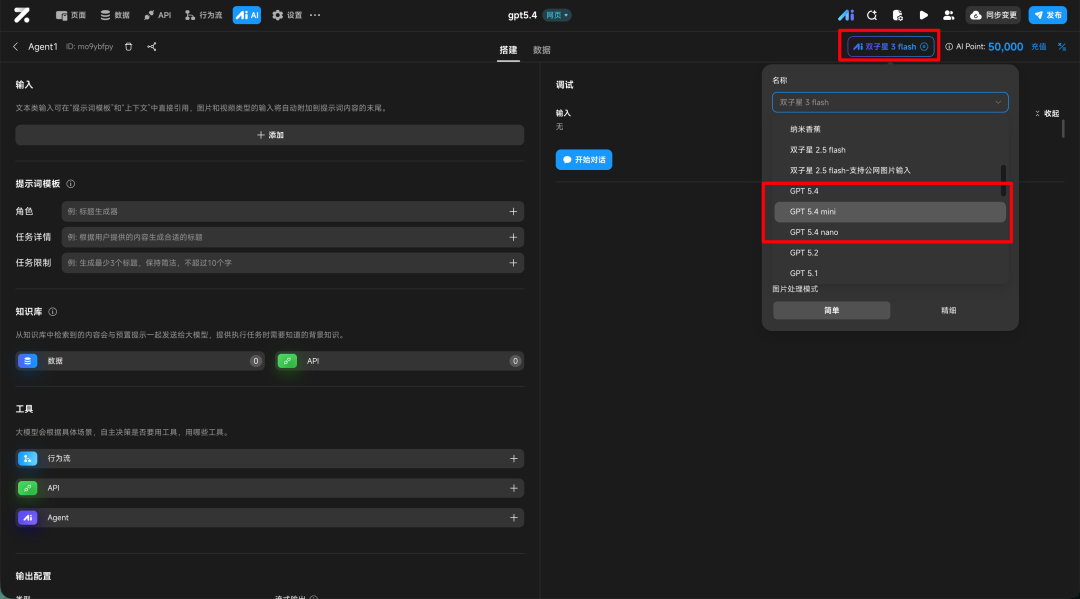Click the 双子星 3 flash model selector button

(891, 47)
